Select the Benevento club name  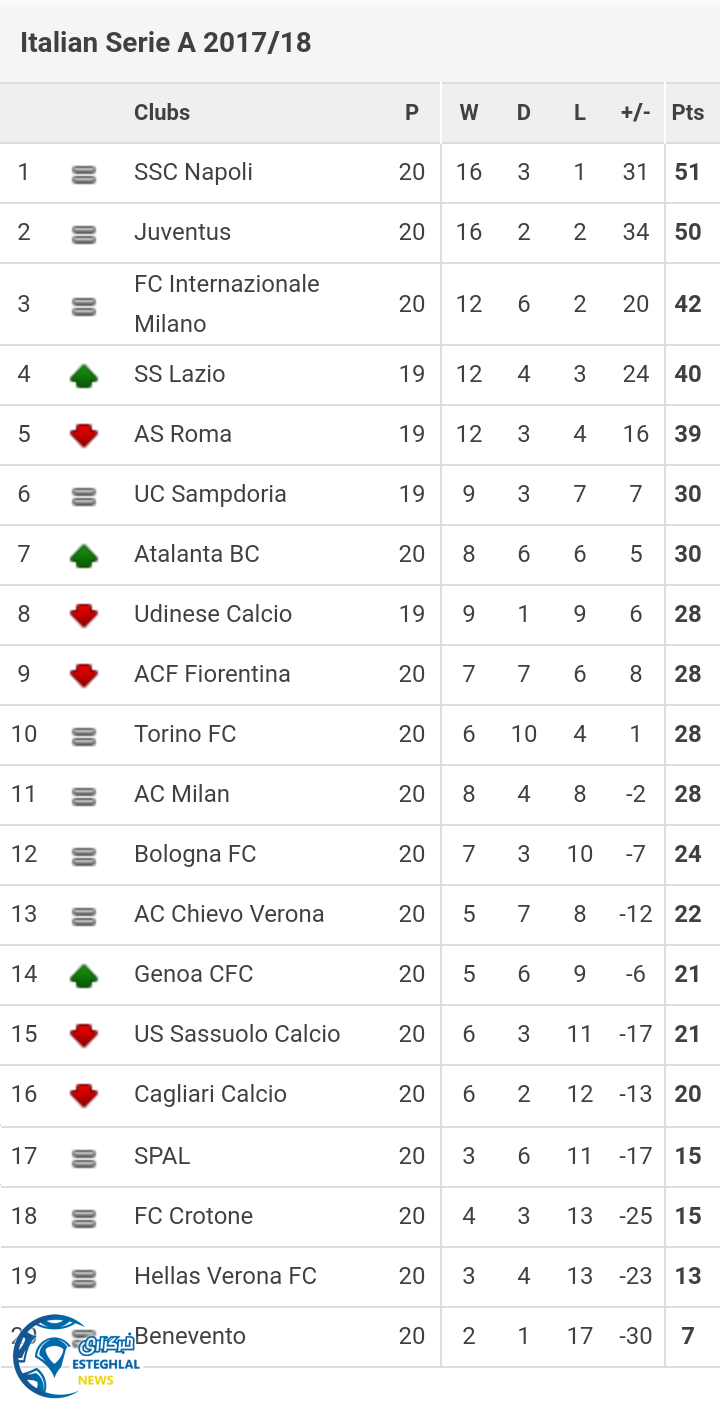point(190,1336)
